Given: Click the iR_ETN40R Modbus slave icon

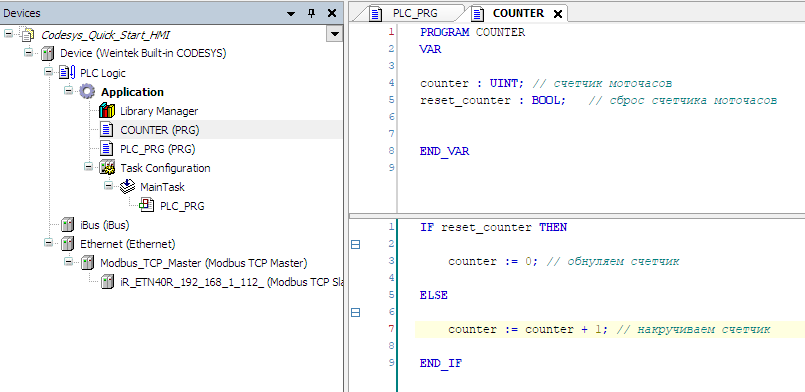Looking at the screenshot, I should click(107, 282).
